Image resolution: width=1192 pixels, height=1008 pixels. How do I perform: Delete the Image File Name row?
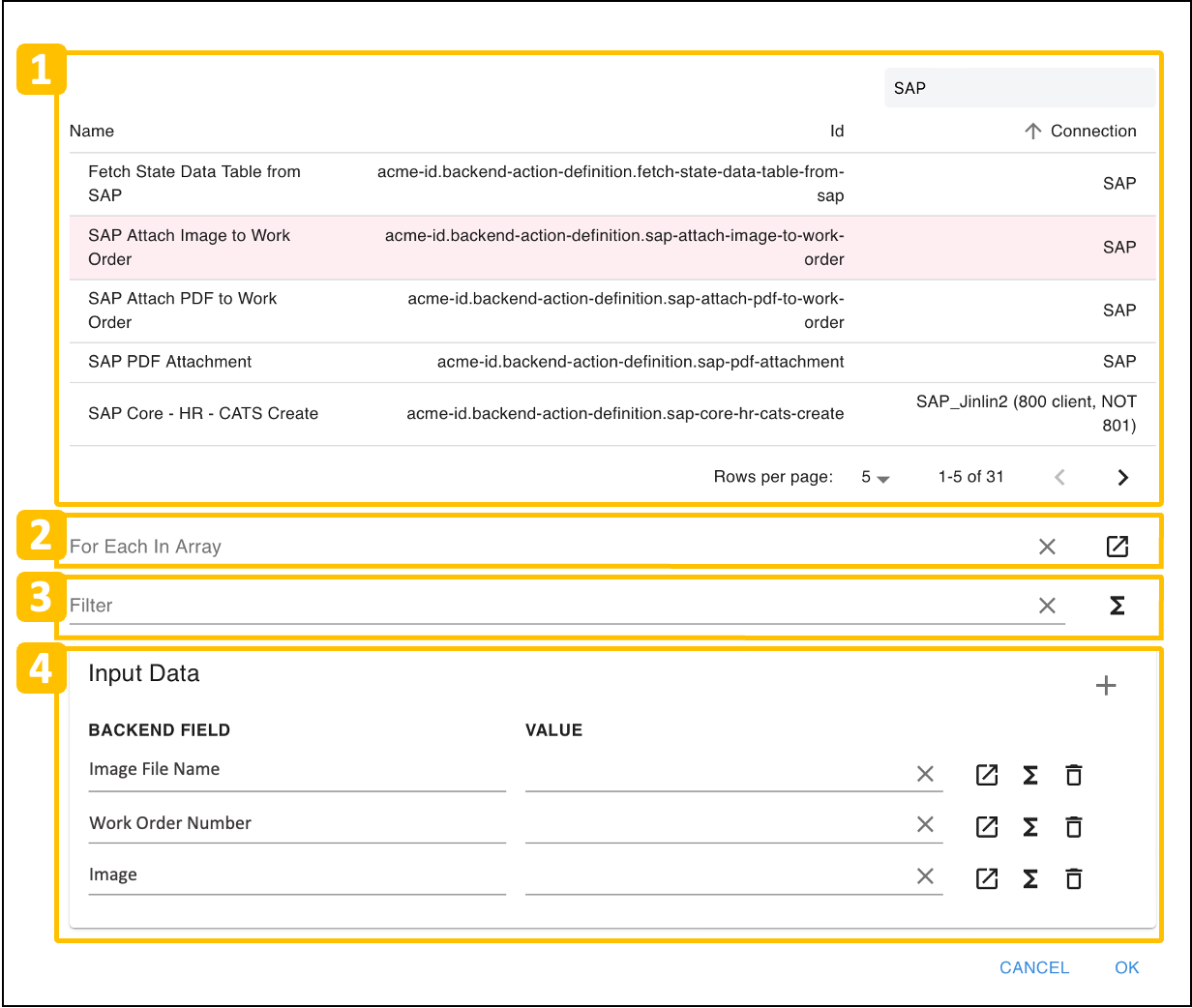click(1074, 775)
